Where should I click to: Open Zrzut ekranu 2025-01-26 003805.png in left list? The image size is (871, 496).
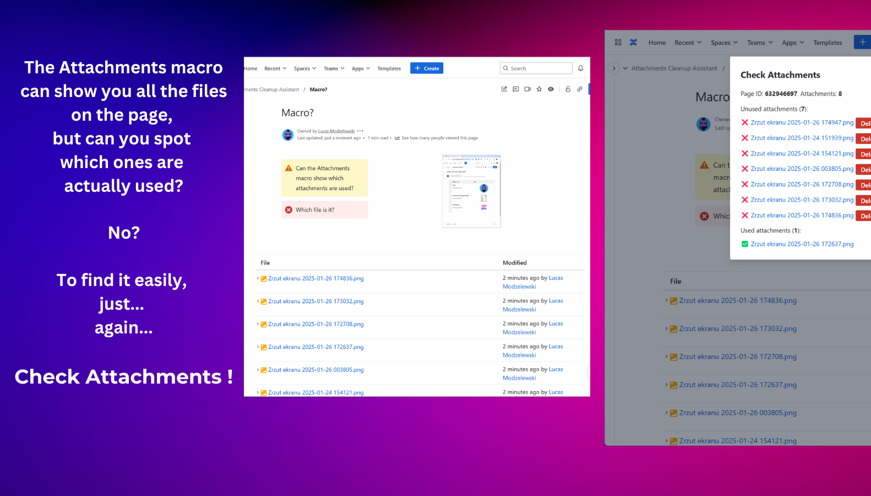click(316, 369)
